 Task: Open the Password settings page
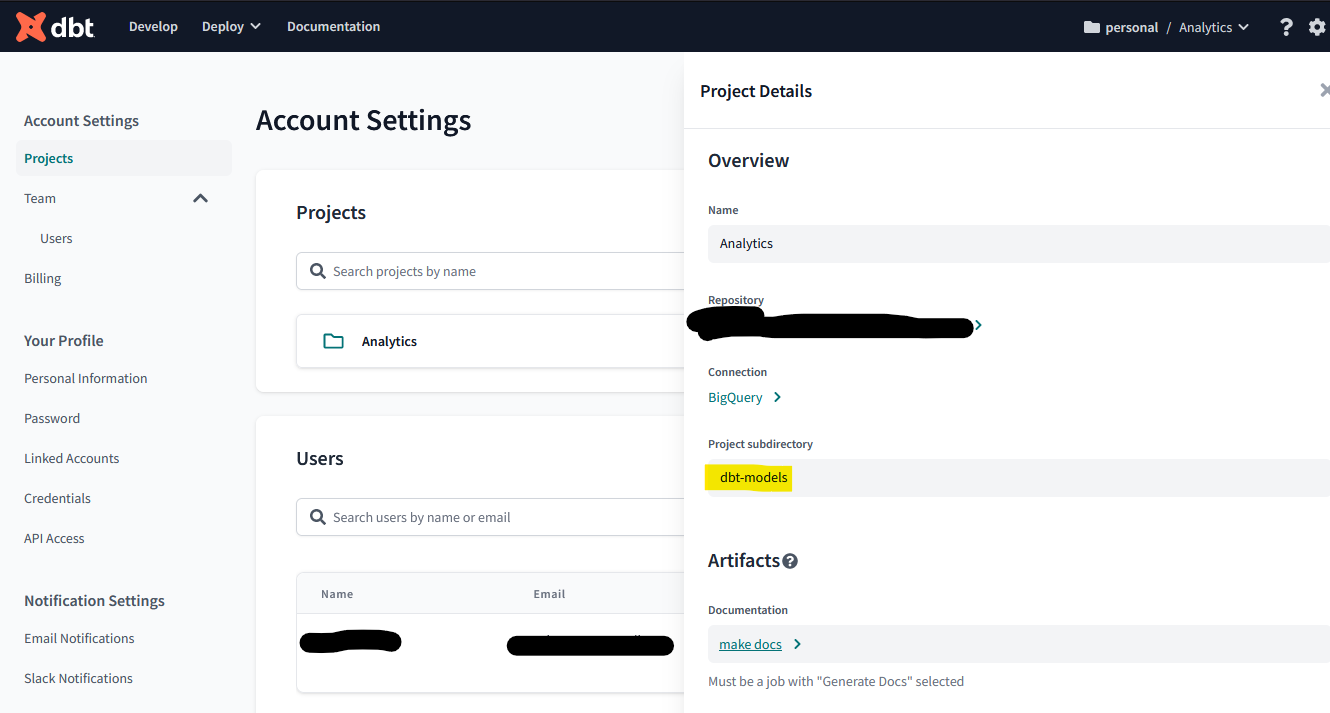tap(52, 418)
